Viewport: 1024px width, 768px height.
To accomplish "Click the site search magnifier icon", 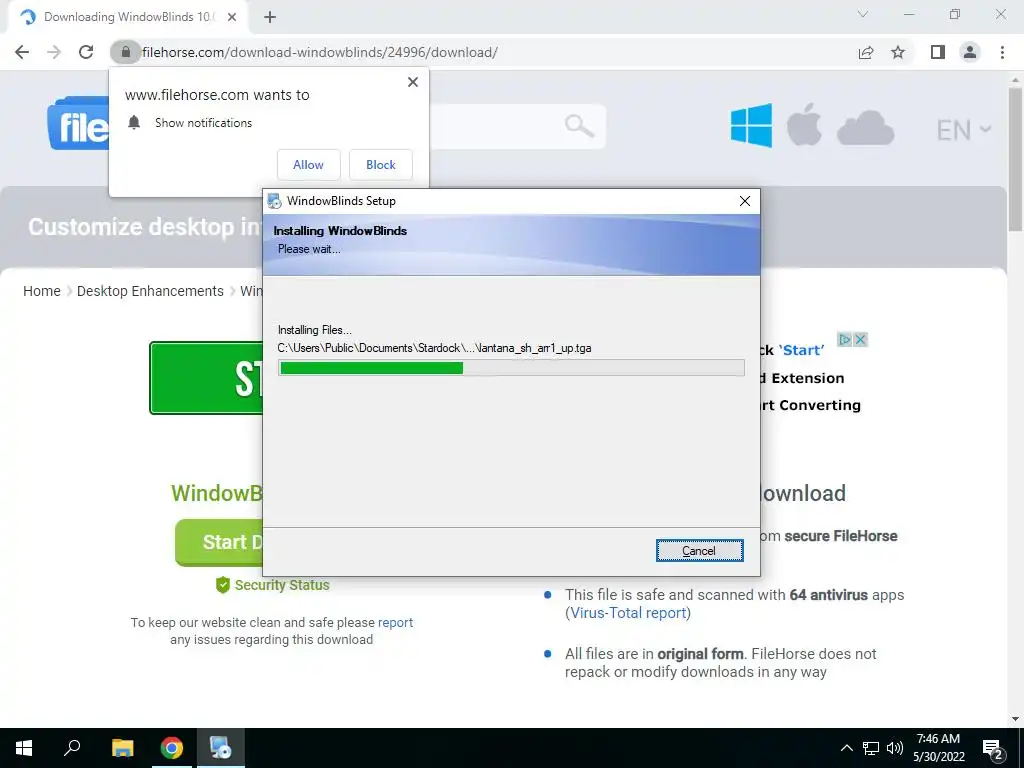I will click(x=579, y=125).
